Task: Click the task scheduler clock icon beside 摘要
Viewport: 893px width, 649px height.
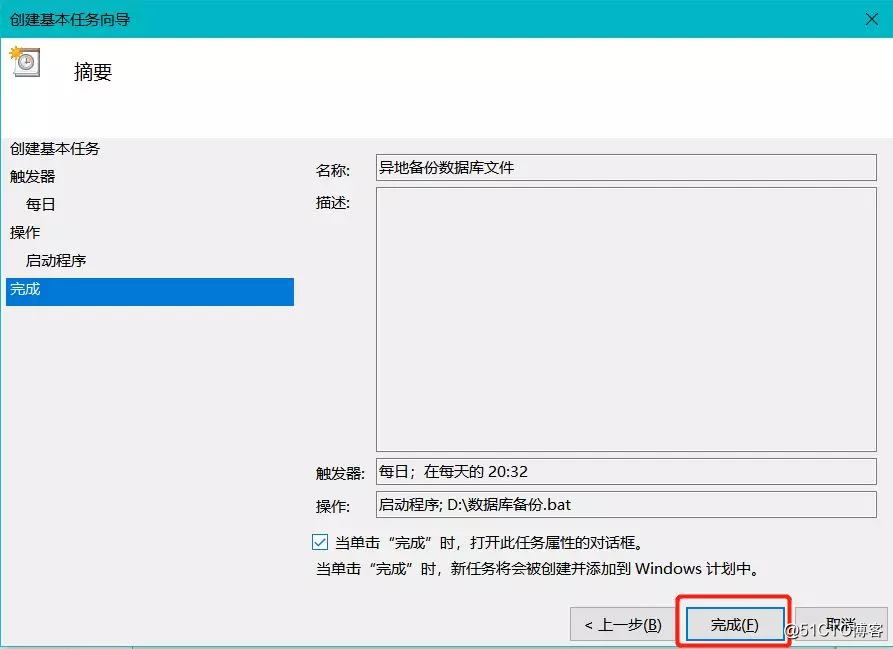Action: pos(24,61)
